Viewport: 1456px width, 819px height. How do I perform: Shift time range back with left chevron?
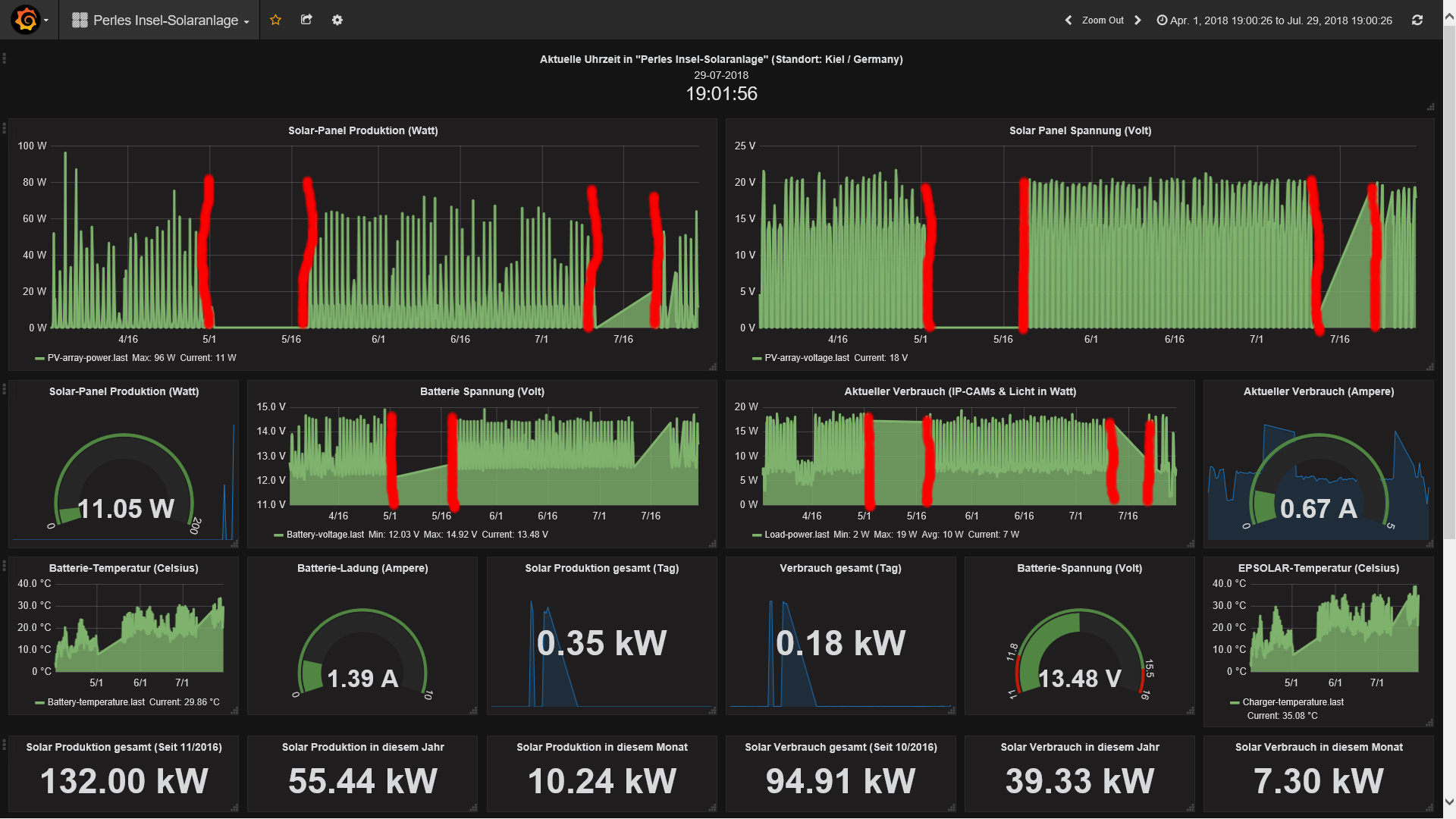point(1068,20)
